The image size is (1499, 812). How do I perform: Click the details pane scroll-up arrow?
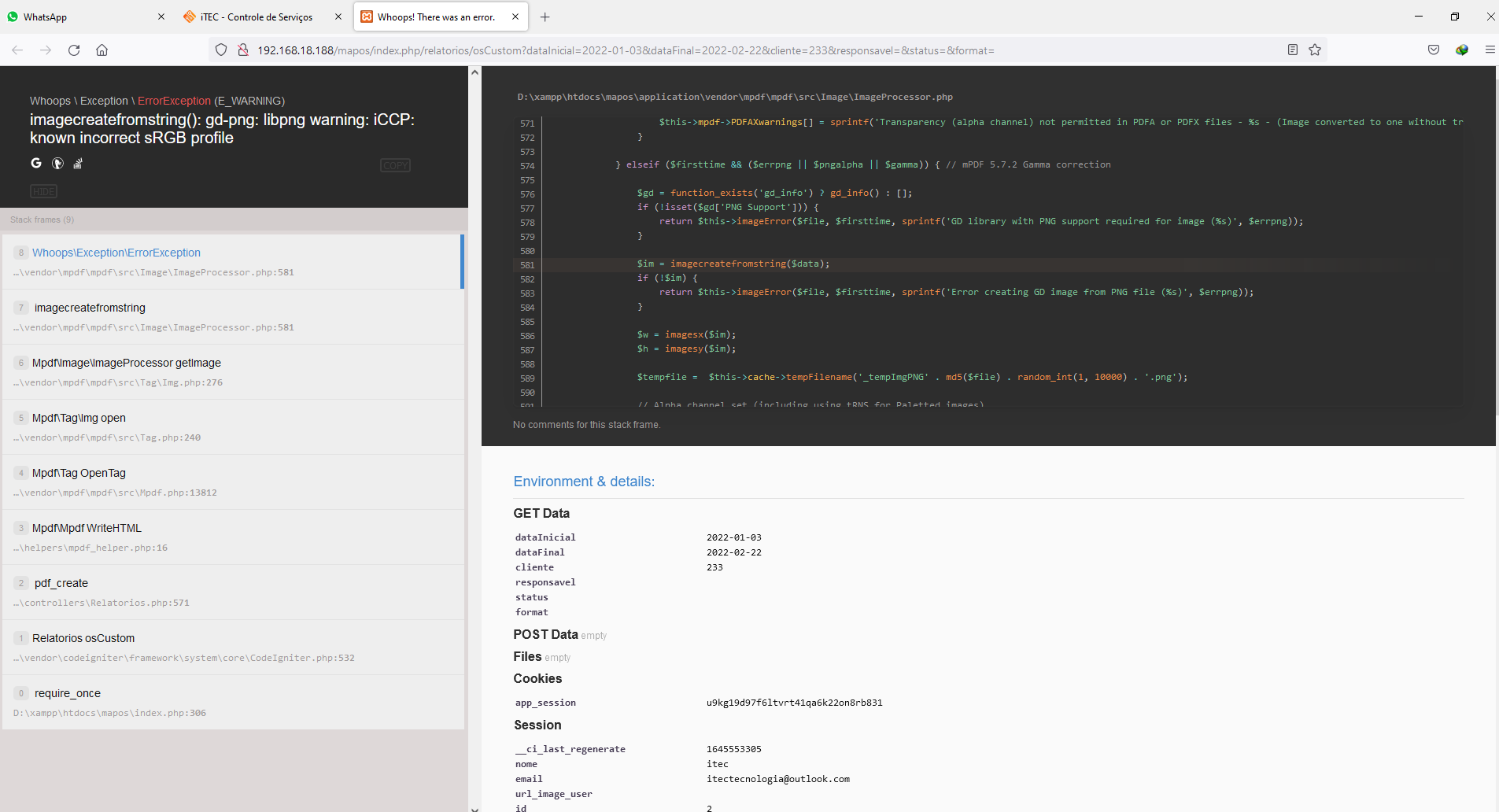474,72
